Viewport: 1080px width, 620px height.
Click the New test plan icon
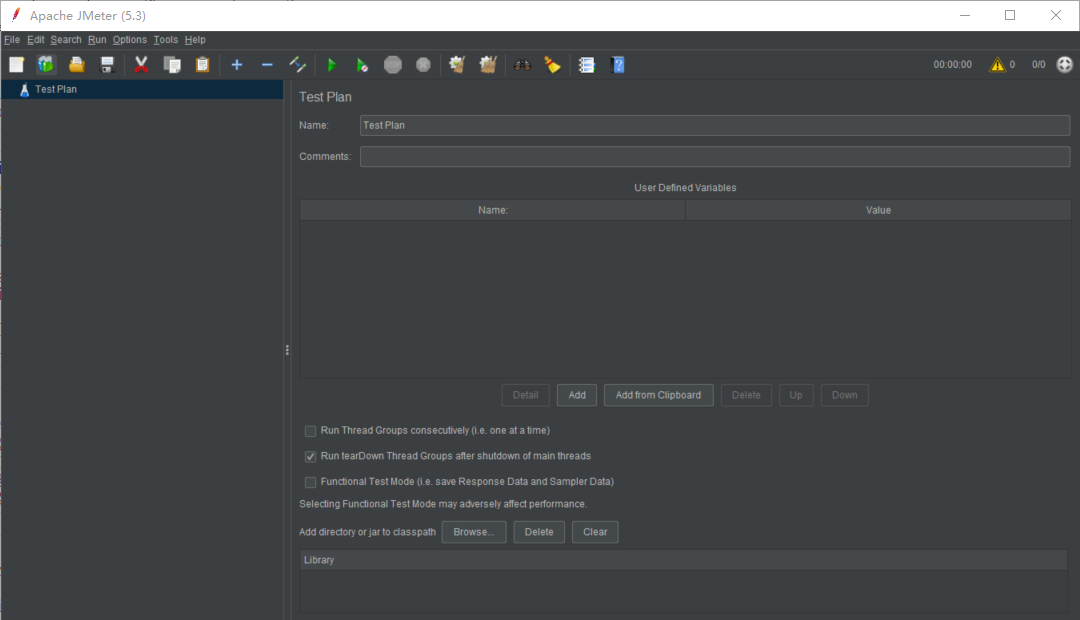tap(16, 65)
